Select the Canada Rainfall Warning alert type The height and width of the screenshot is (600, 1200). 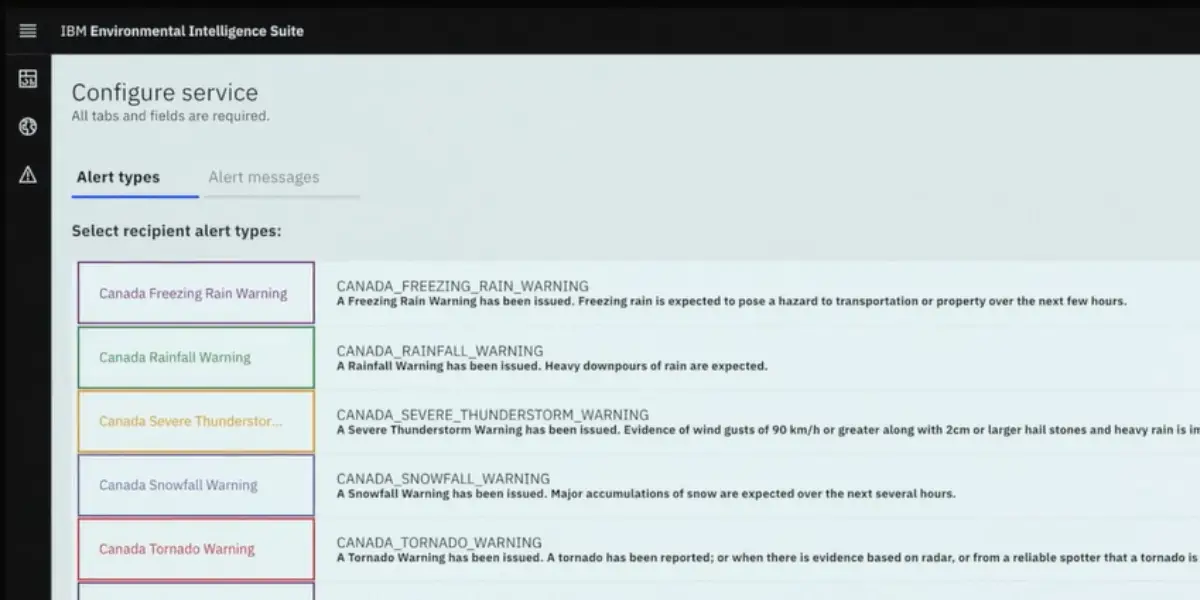[196, 357]
